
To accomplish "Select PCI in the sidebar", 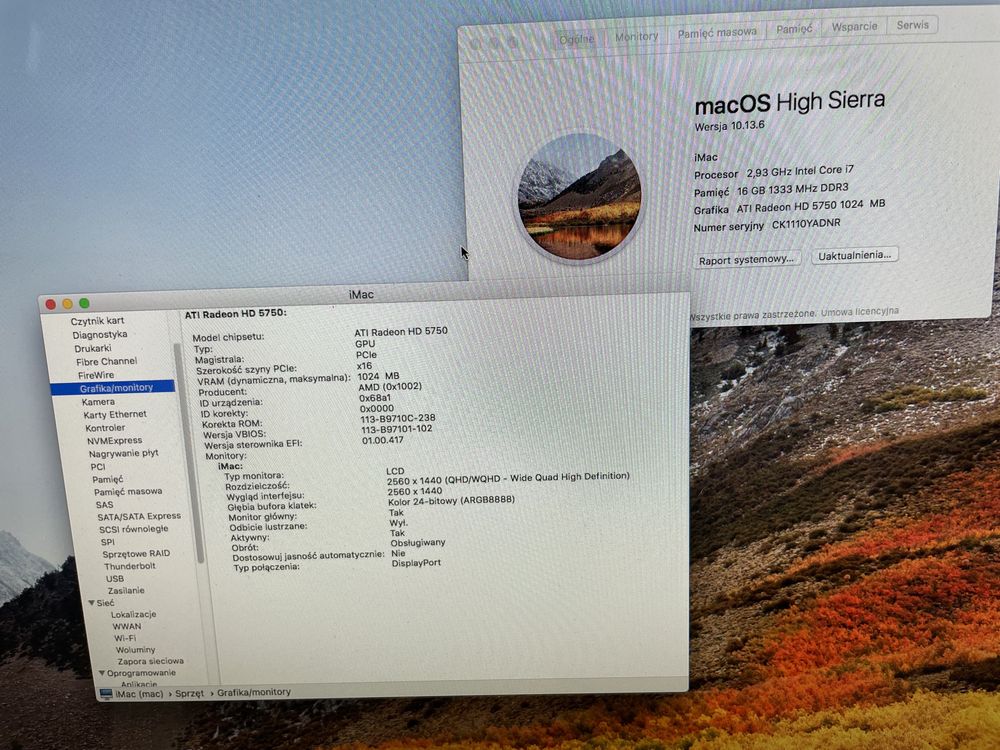I will (x=98, y=467).
